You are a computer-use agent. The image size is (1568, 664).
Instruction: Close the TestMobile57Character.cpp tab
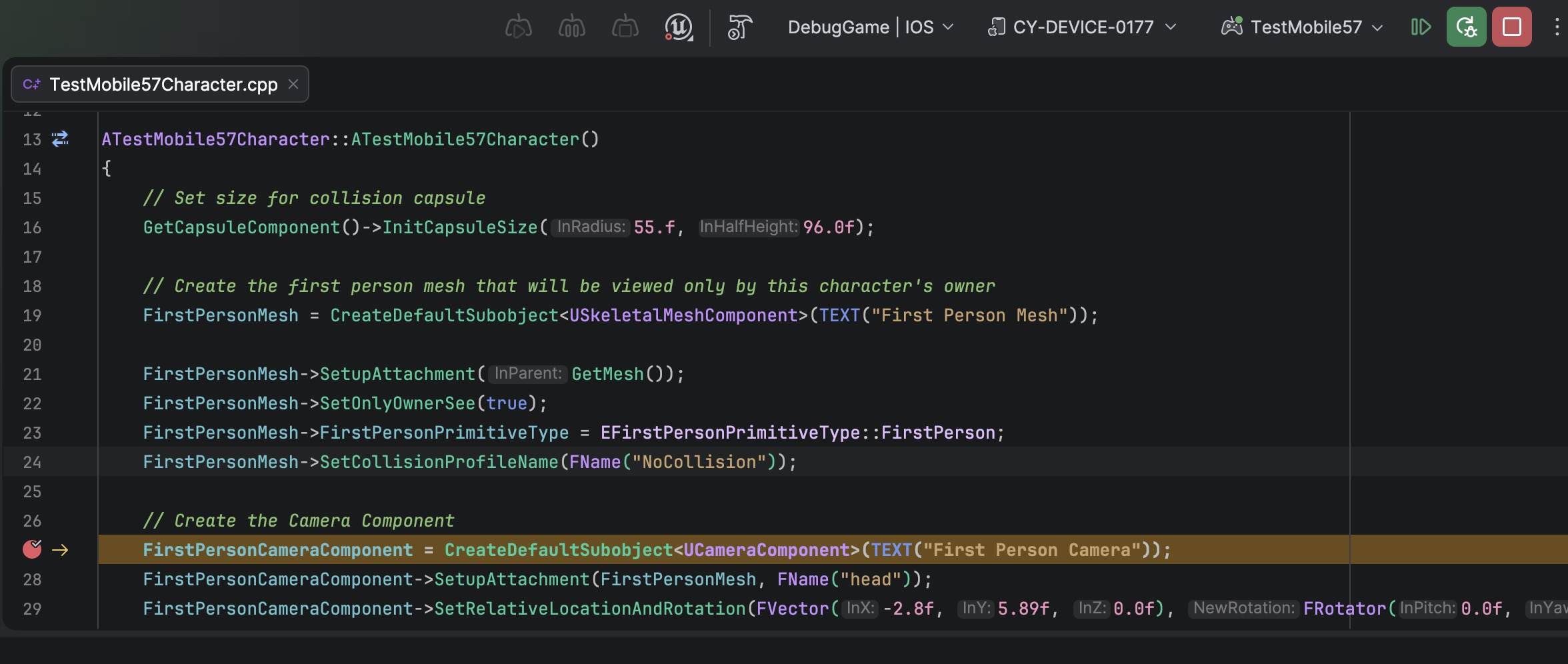pyautogui.click(x=293, y=84)
